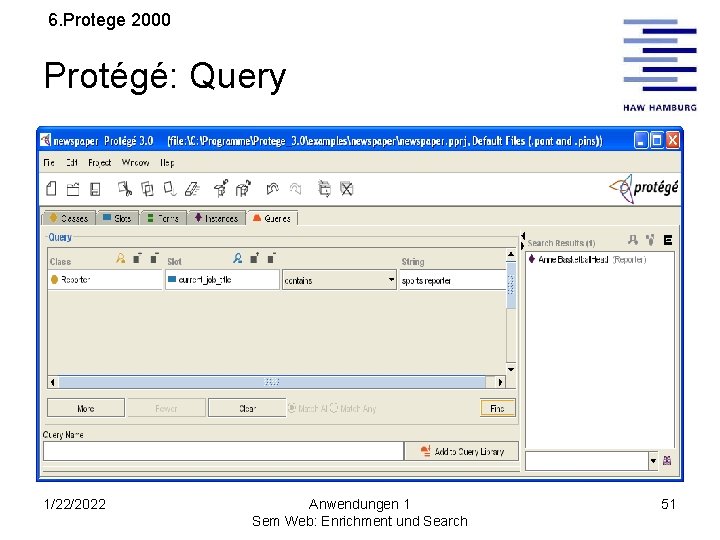Click the More button

pyautogui.click(x=86, y=408)
